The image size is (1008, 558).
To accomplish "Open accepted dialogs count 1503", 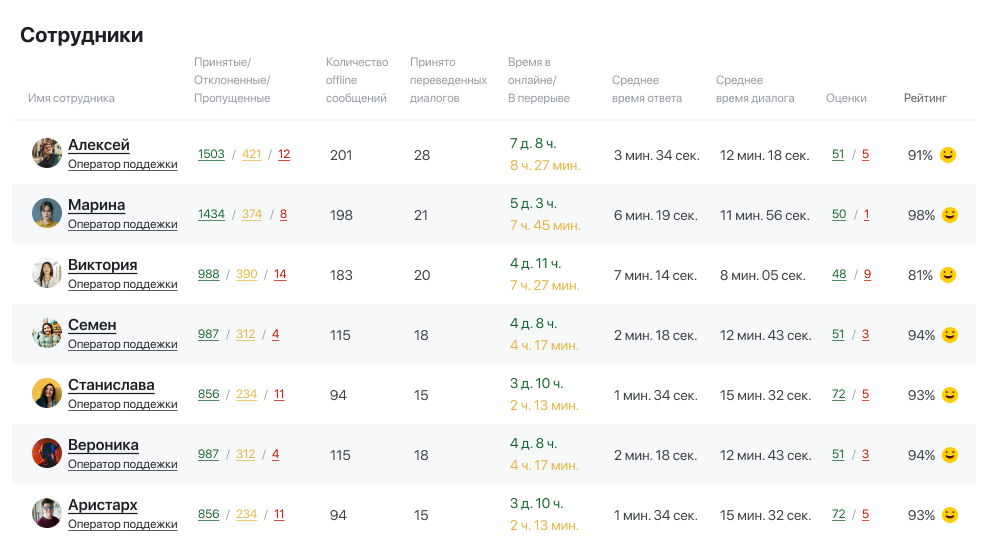I will [211, 154].
